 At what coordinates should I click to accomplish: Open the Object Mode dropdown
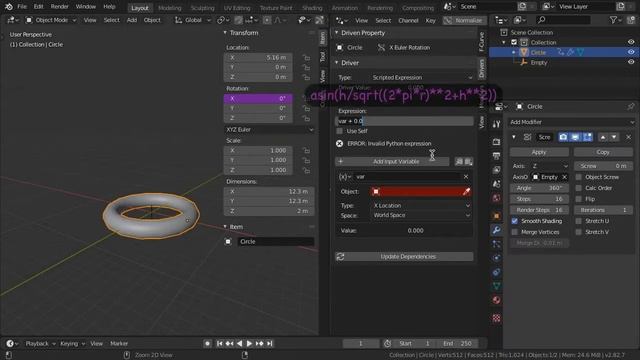tap(51, 20)
